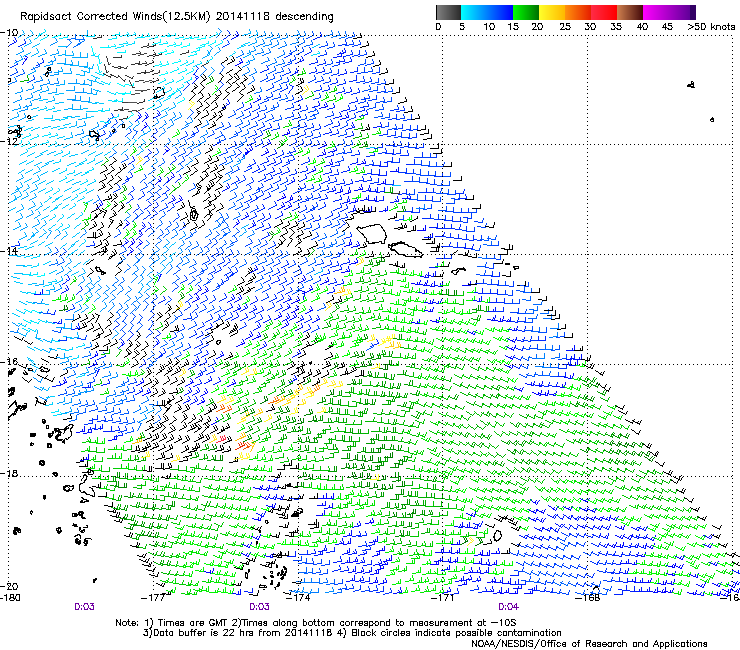The height and width of the screenshot is (650, 740).
Task: Click the gray 0-5 knots legend segment
Action: coord(448,12)
